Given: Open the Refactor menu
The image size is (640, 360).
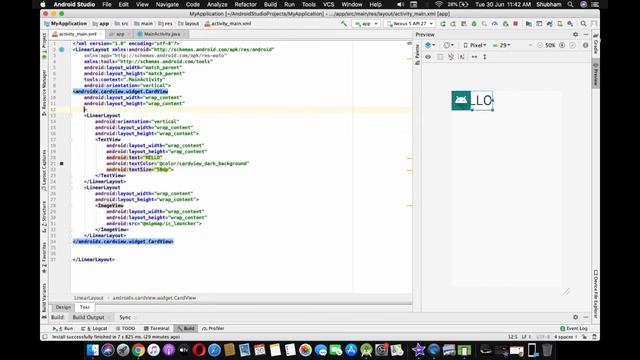Looking at the screenshot, I should click(x=245, y=4).
